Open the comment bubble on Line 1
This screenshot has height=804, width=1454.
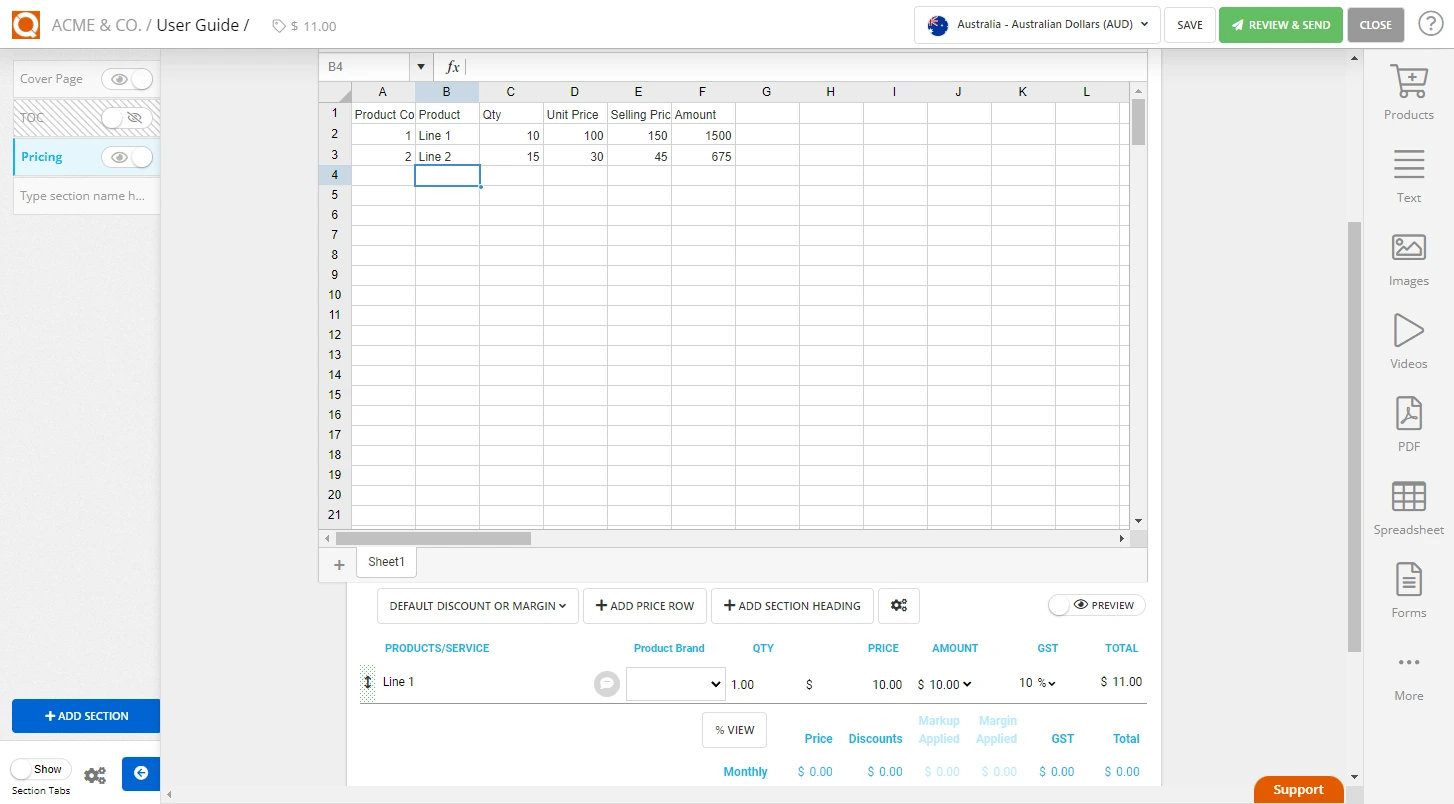[606, 682]
